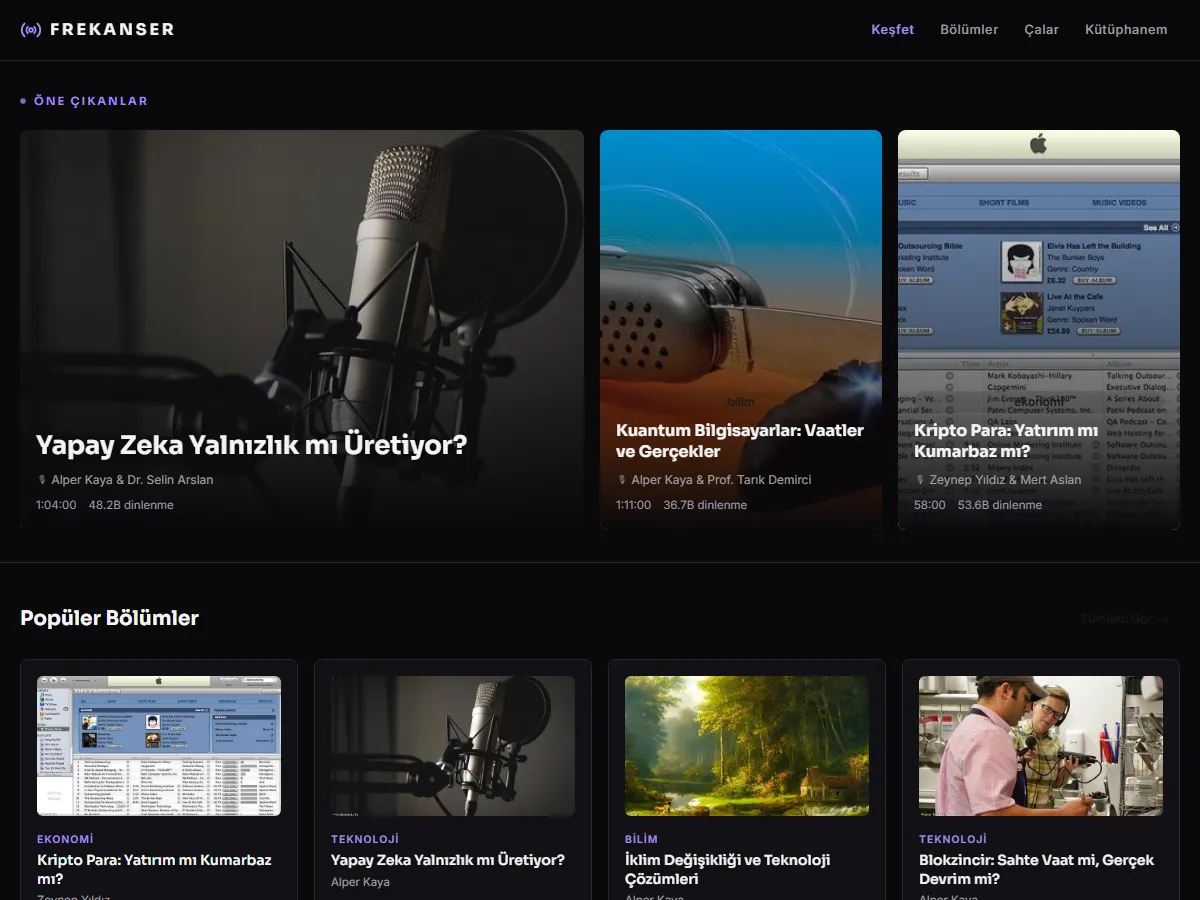Click hosts Alper Kaya & Dr. Selin Arslan
Screen dimensions: 1200x900
(132, 480)
